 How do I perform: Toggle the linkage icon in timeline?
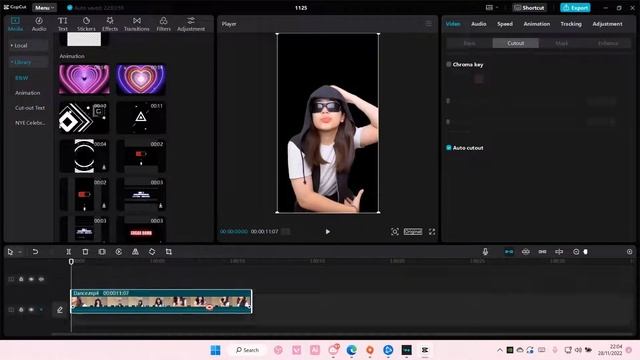542,252
